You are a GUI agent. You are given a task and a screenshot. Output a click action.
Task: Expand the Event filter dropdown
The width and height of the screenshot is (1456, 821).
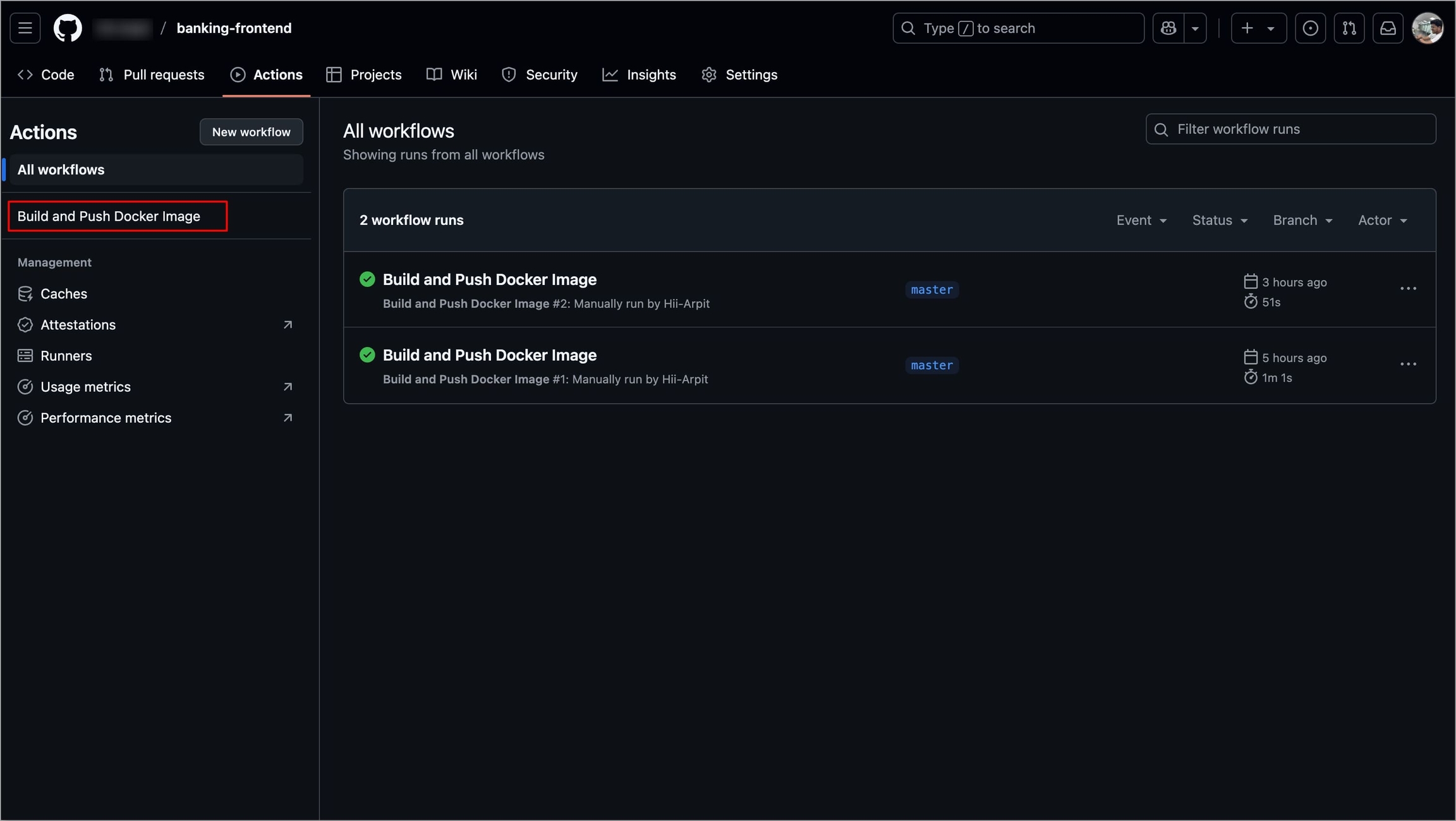pyautogui.click(x=1141, y=220)
